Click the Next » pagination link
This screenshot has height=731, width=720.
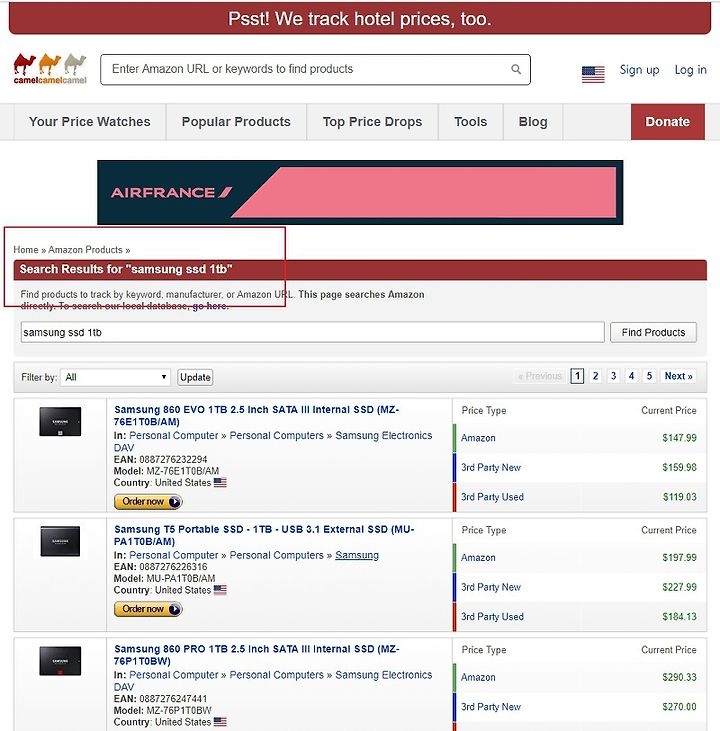pos(678,376)
